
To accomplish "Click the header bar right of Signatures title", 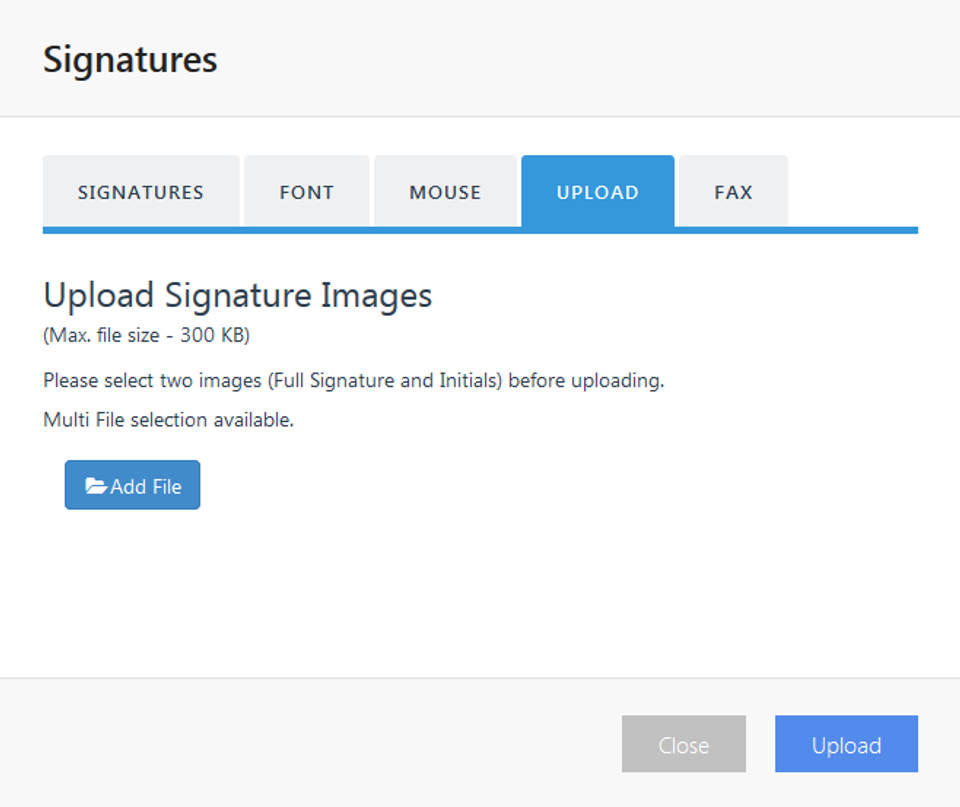I will [600, 59].
